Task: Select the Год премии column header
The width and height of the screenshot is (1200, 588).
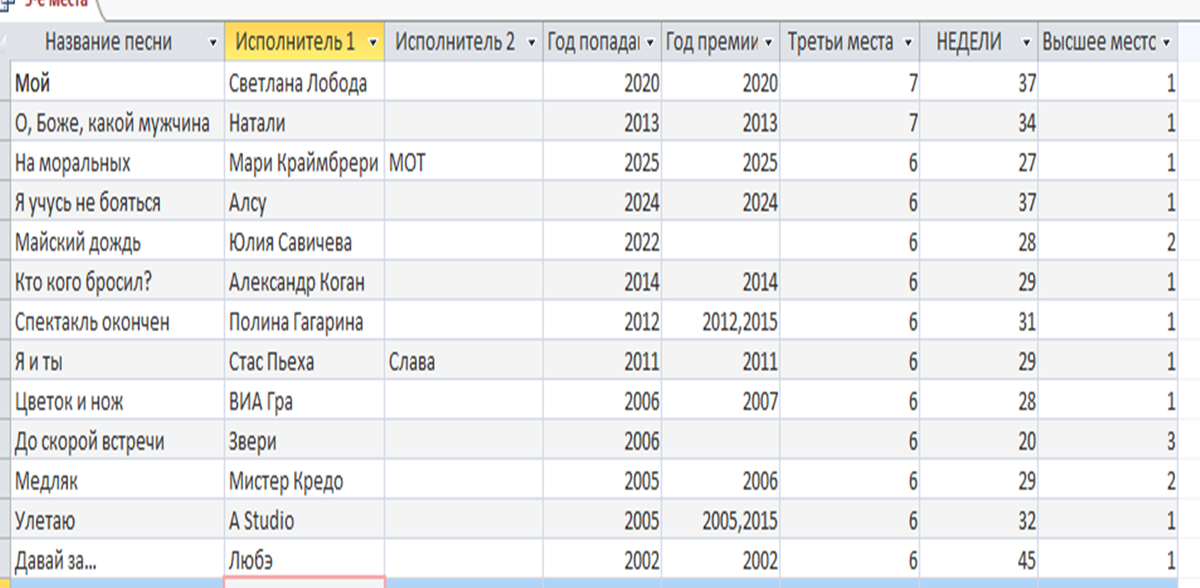Action: [721, 43]
